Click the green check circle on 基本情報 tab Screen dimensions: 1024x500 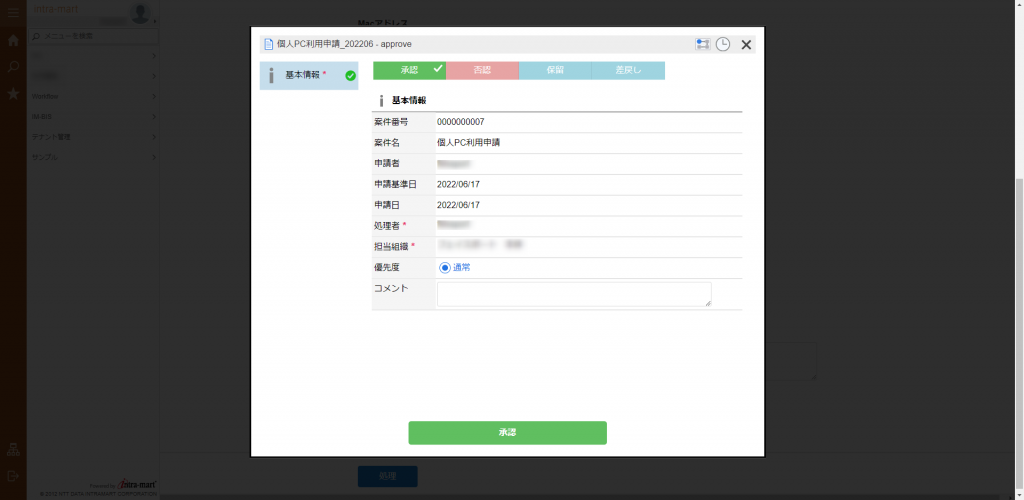coord(351,76)
